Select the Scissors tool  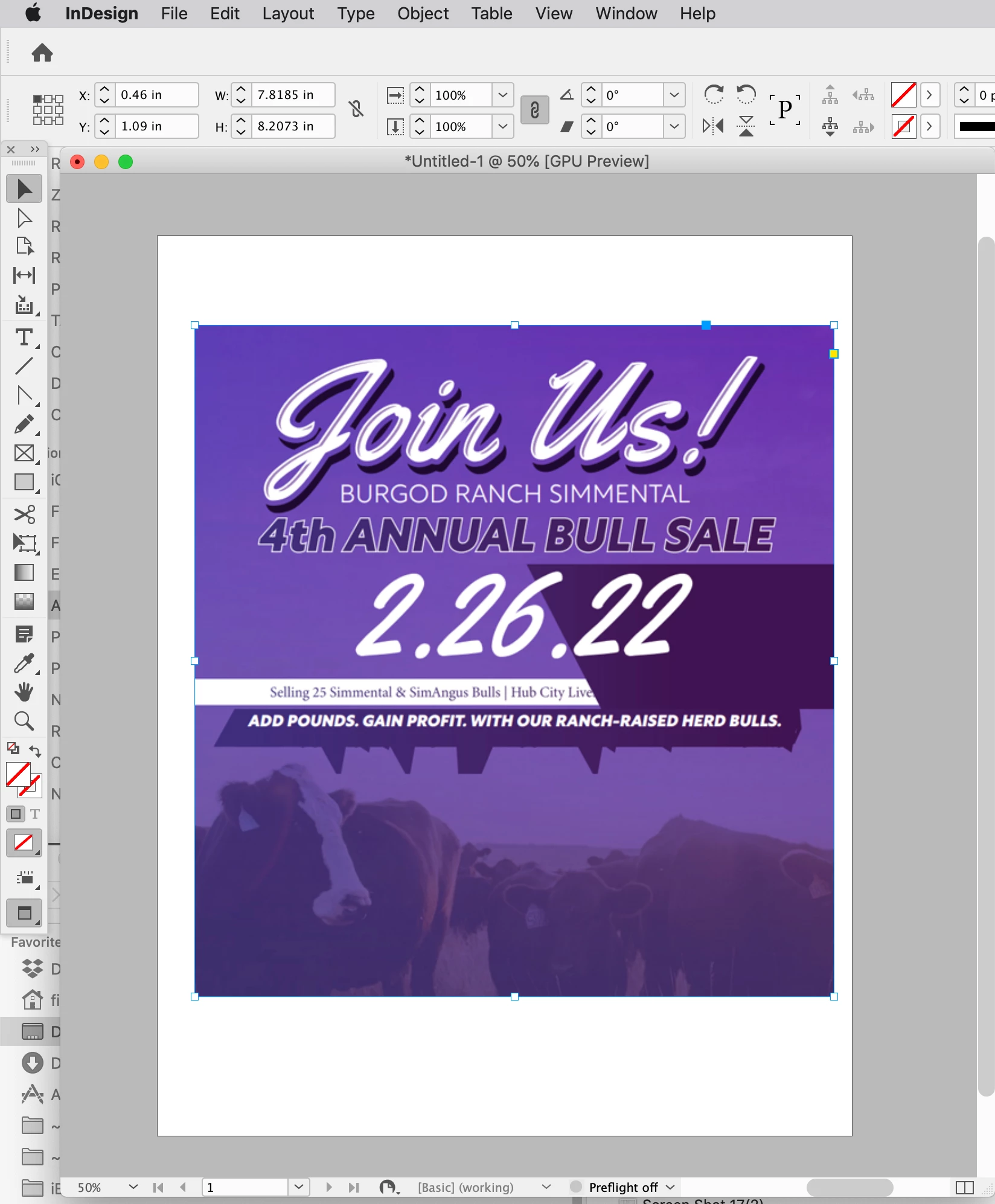pyautogui.click(x=24, y=514)
